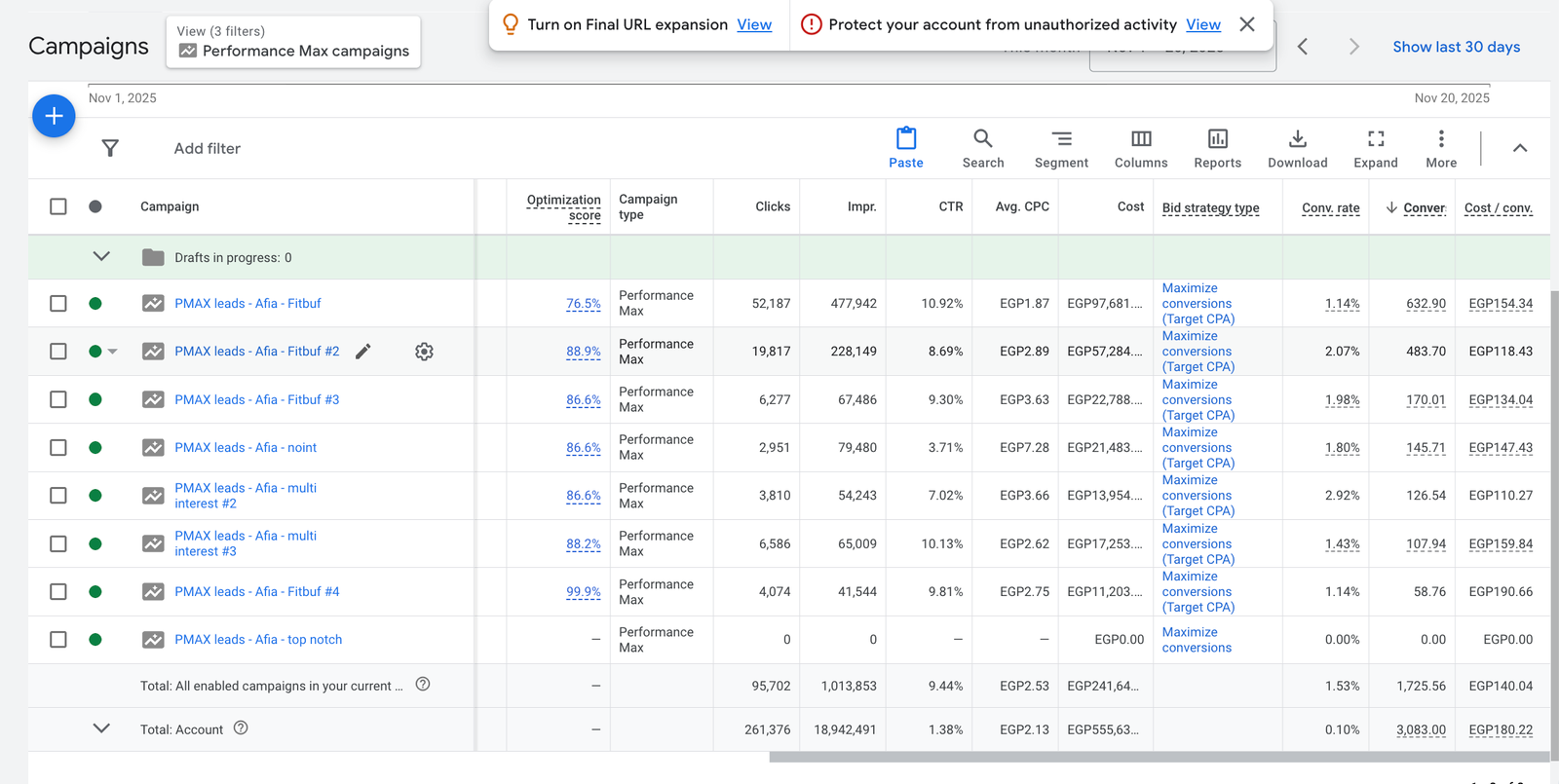Viewport: 1559px width, 784px height.
Task: Open settings gear for Fitbuf #2 campaign
Action: 424,352
